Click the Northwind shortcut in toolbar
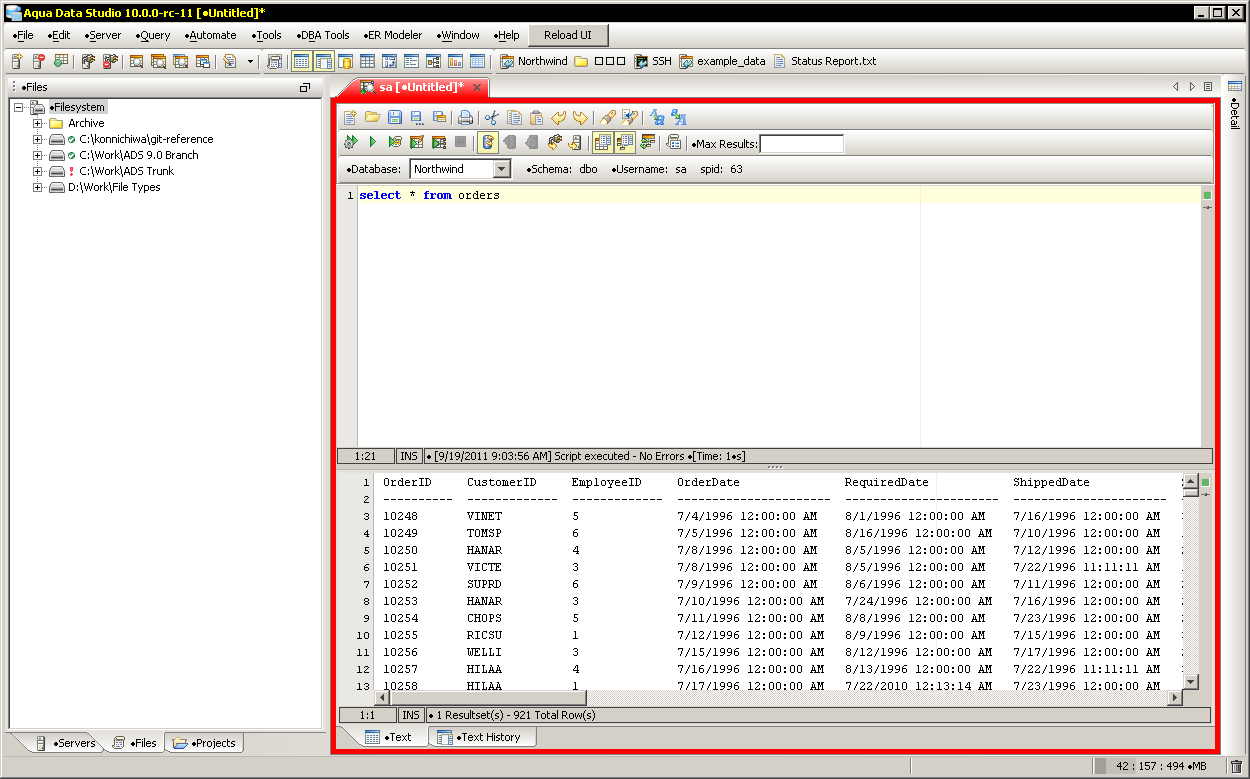1250x779 pixels. click(x=534, y=61)
